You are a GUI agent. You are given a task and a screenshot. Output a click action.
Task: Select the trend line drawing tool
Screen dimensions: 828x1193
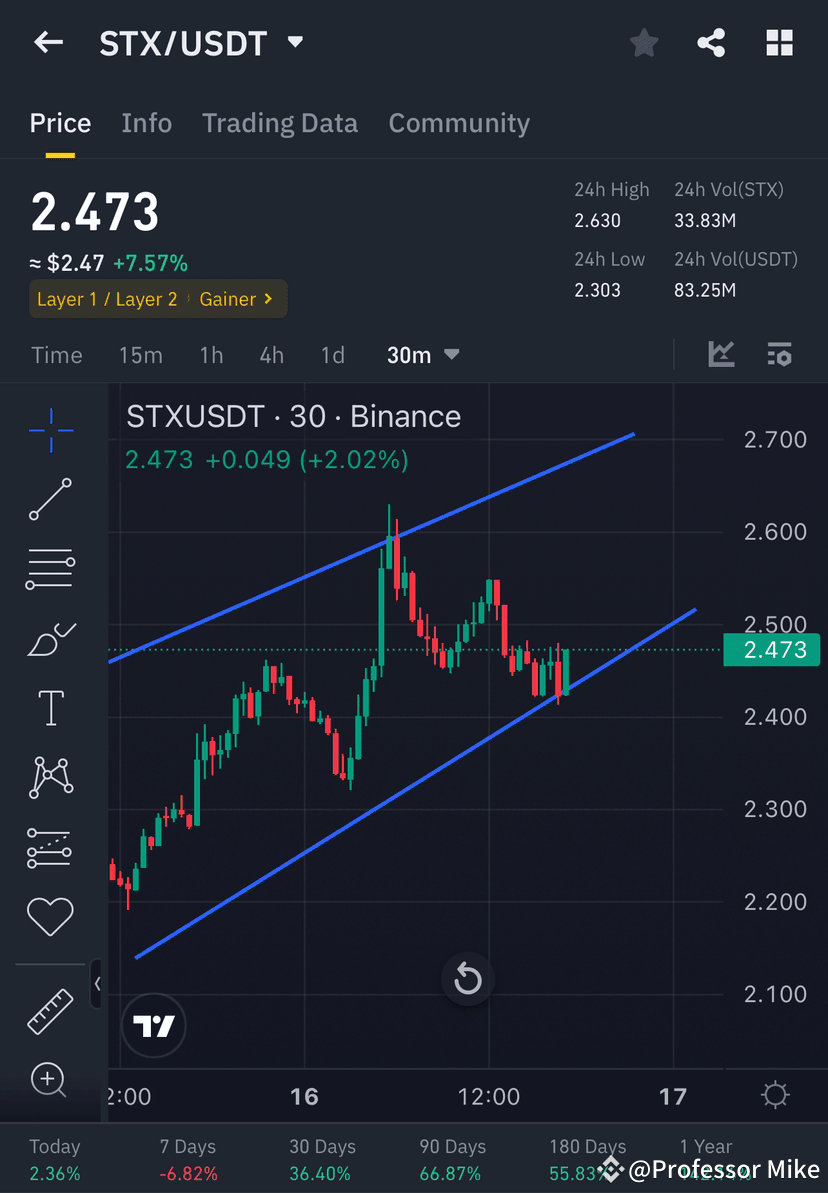coord(50,500)
